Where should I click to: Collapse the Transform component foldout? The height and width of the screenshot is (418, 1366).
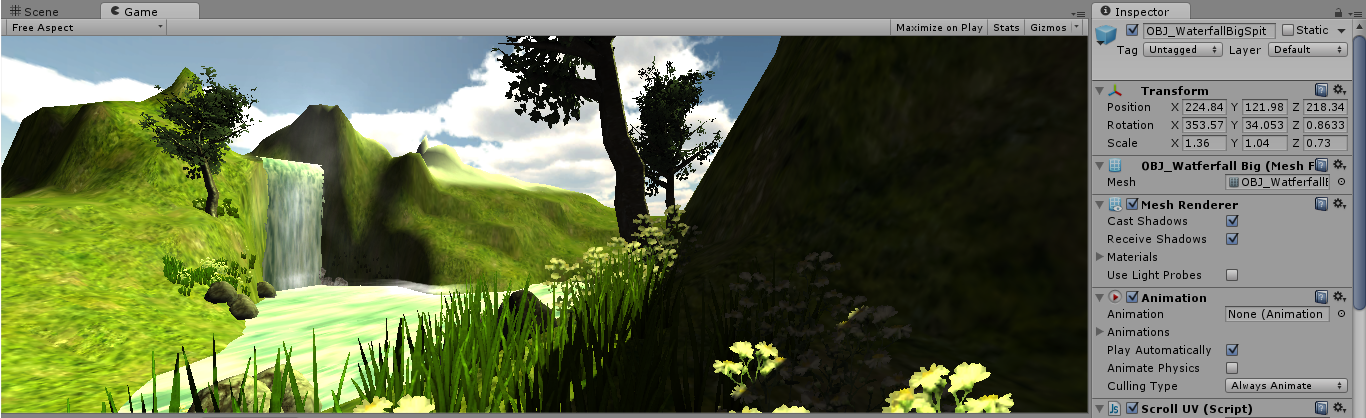[1100, 90]
